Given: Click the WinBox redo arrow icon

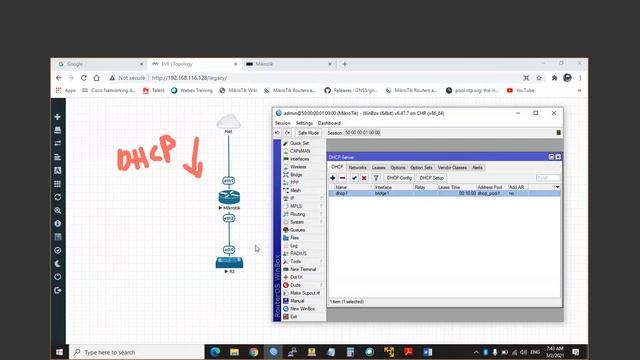Looking at the screenshot, I should [288, 133].
